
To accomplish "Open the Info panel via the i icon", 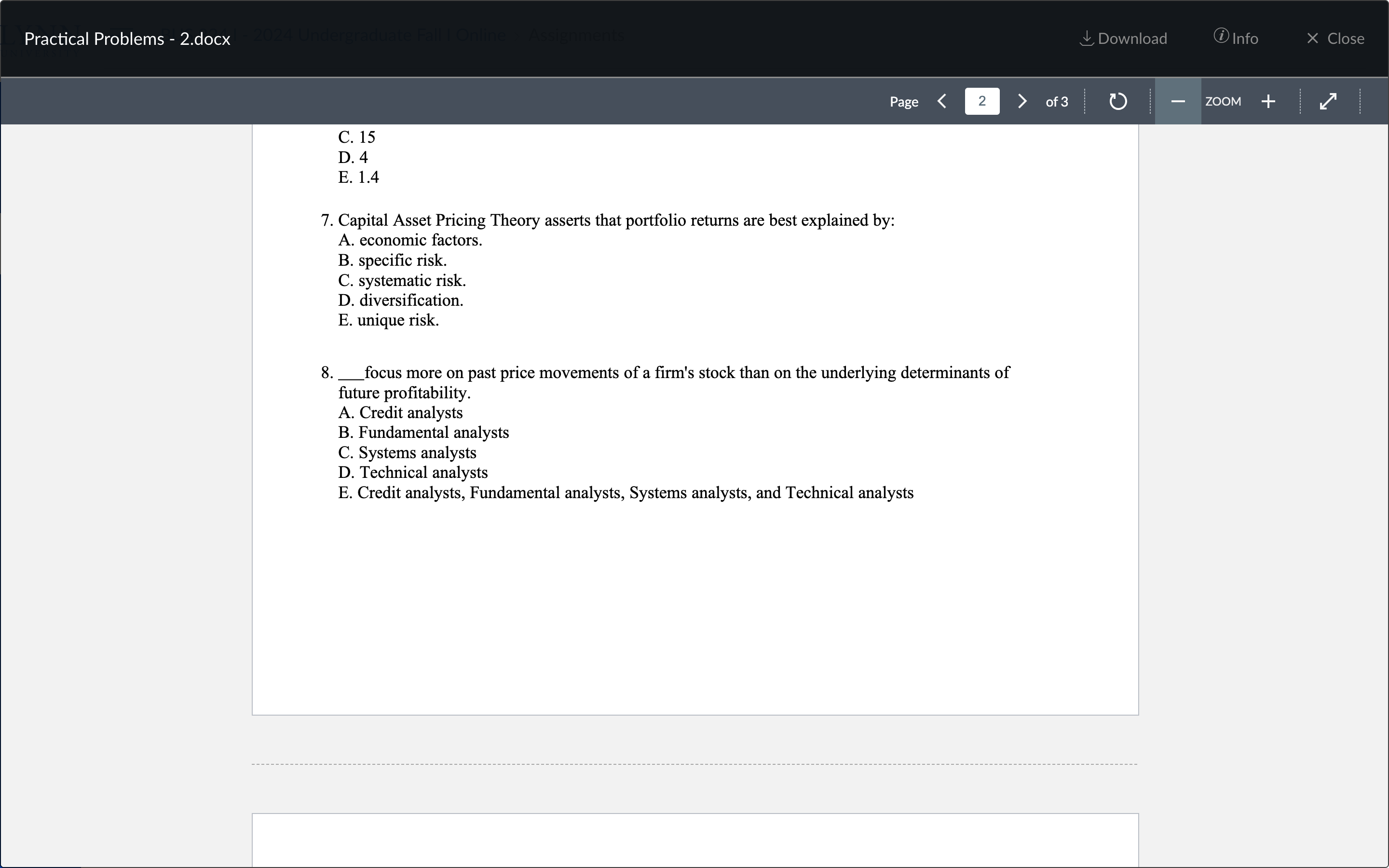I will (x=1221, y=37).
